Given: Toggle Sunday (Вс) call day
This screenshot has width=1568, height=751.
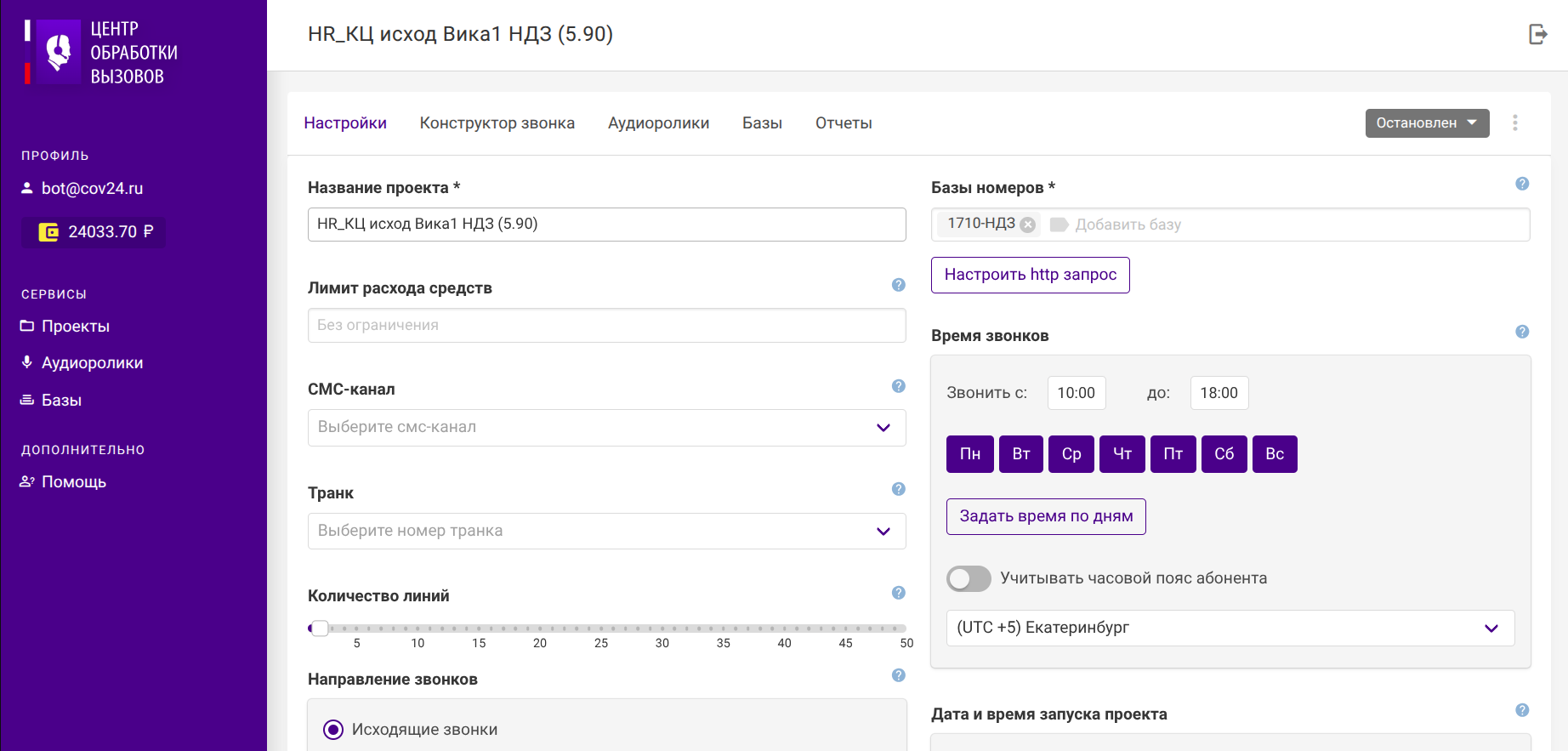Looking at the screenshot, I should pyautogui.click(x=1275, y=454).
